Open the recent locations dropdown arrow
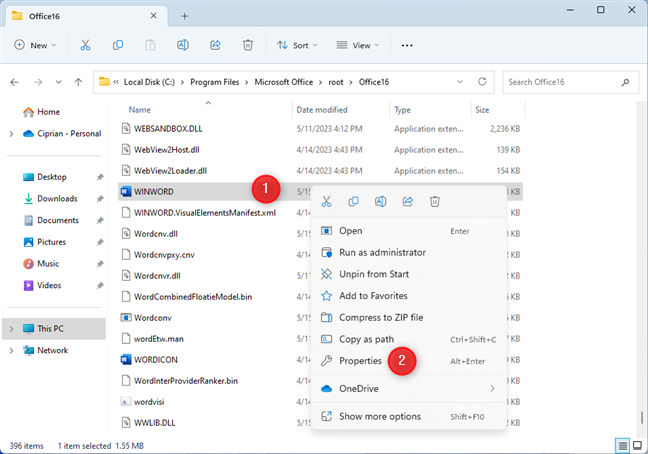648x454 pixels. tap(59, 82)
